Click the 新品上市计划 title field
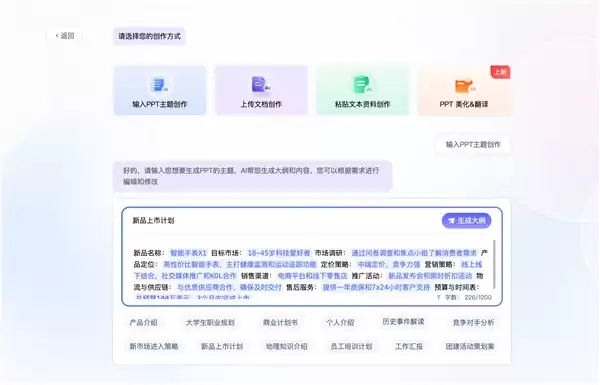 click(153, 220)
